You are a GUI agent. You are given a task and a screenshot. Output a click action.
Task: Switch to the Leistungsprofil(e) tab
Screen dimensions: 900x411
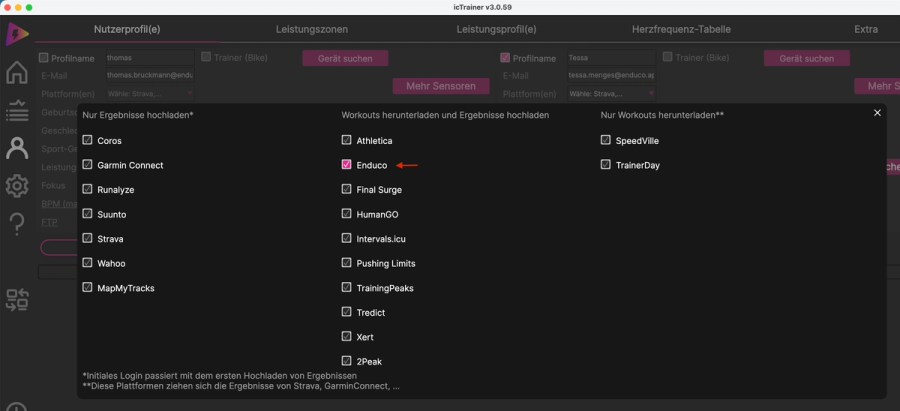click(496, 29)
